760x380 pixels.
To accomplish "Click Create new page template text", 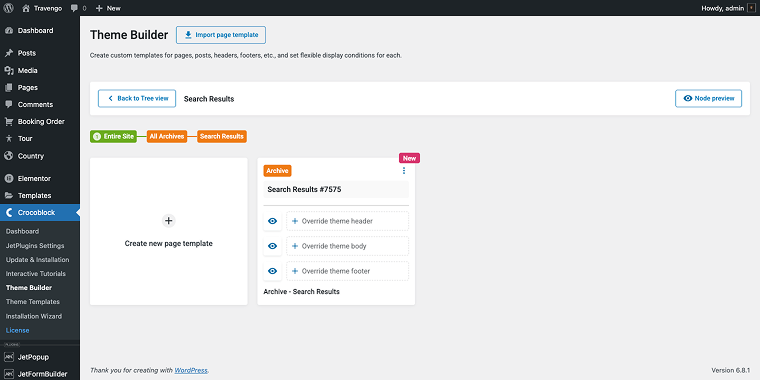I will click(168, 244).
